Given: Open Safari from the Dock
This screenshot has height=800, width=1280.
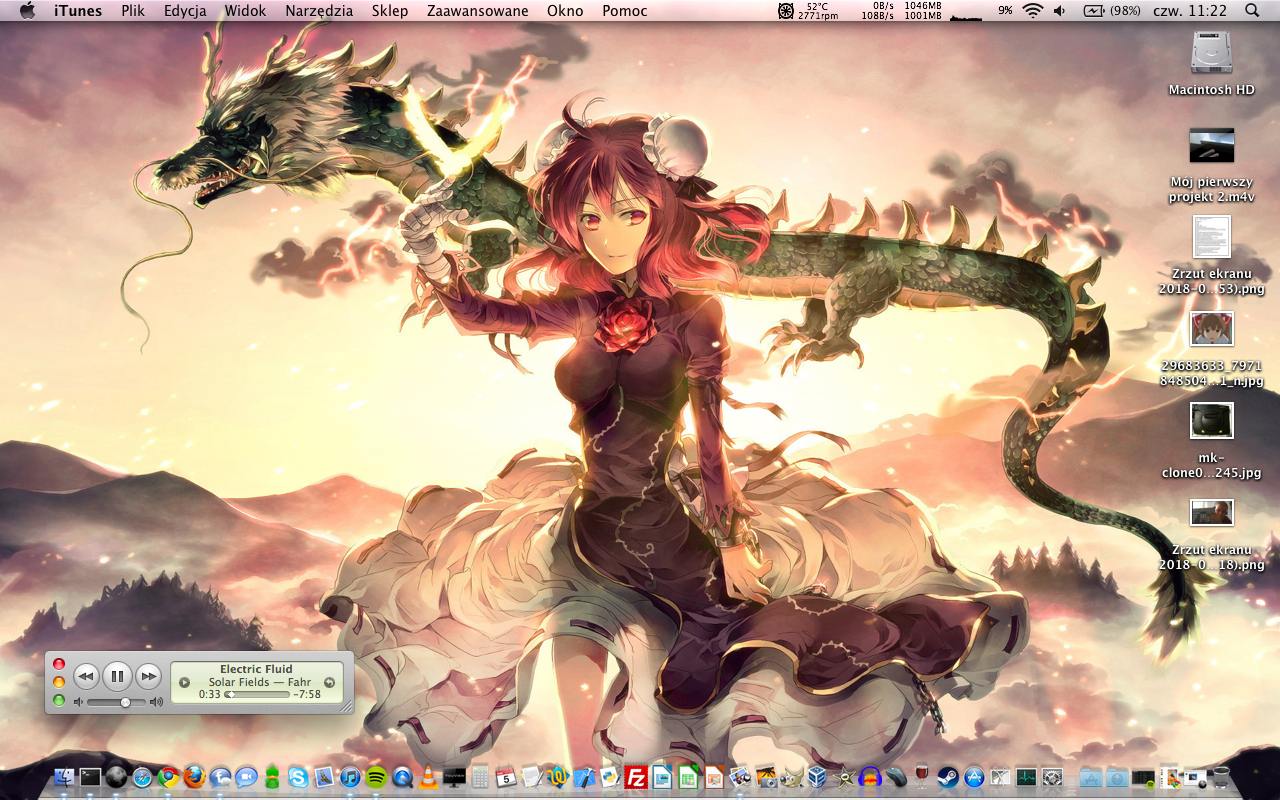Looking at the screenshot, I should pyautogui.click(x=142, y=777).
